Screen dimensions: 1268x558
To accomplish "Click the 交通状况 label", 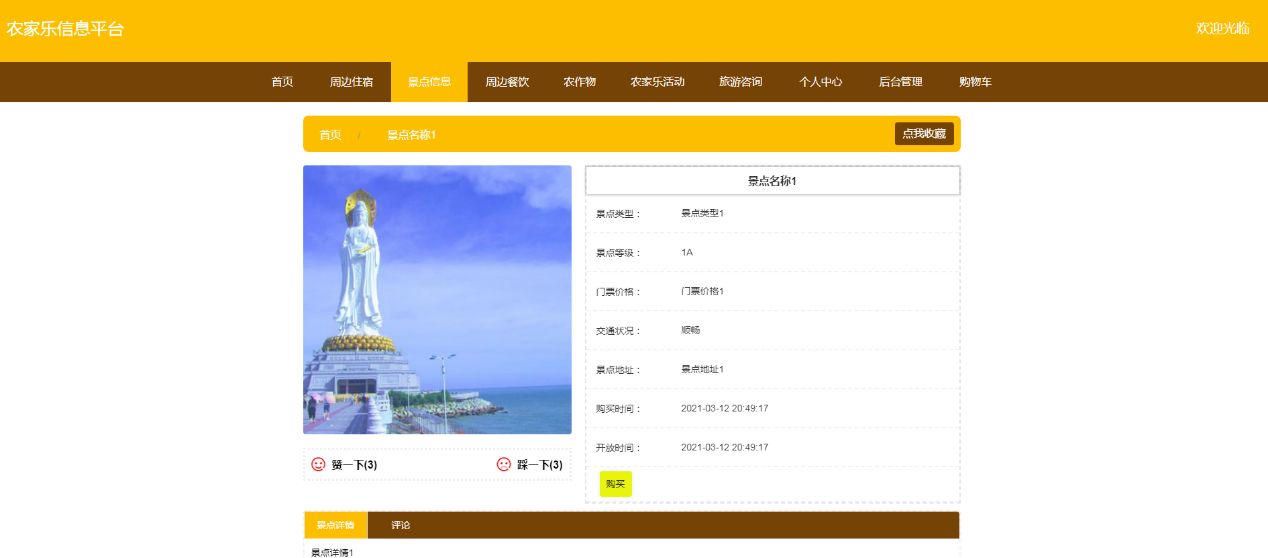I will click(x=618, y=331).
